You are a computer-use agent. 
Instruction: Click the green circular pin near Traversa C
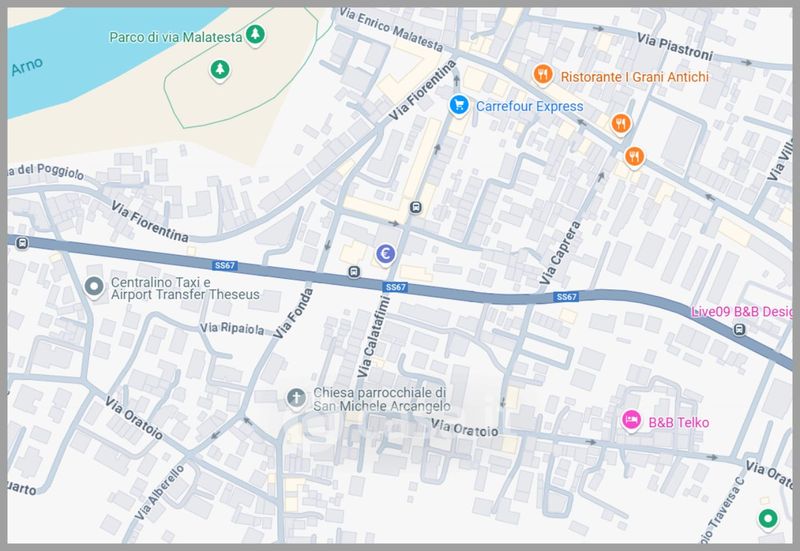(767, 519)
